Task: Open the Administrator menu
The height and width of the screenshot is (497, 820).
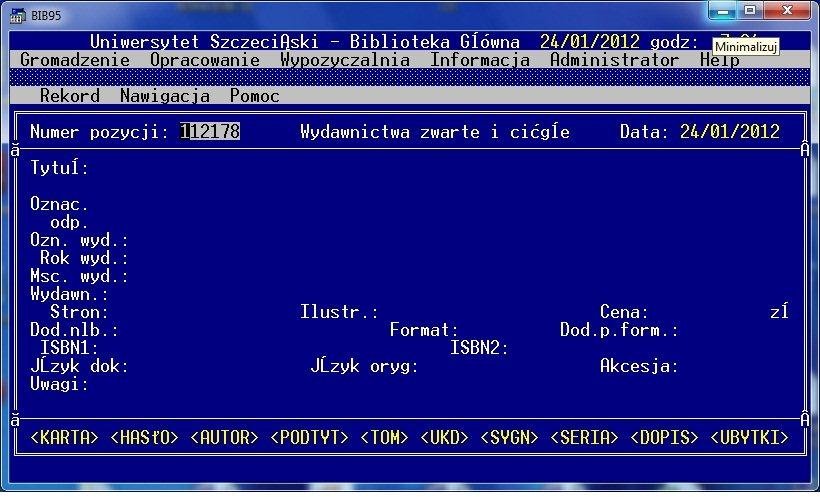Action: click(x=614, y=60)
